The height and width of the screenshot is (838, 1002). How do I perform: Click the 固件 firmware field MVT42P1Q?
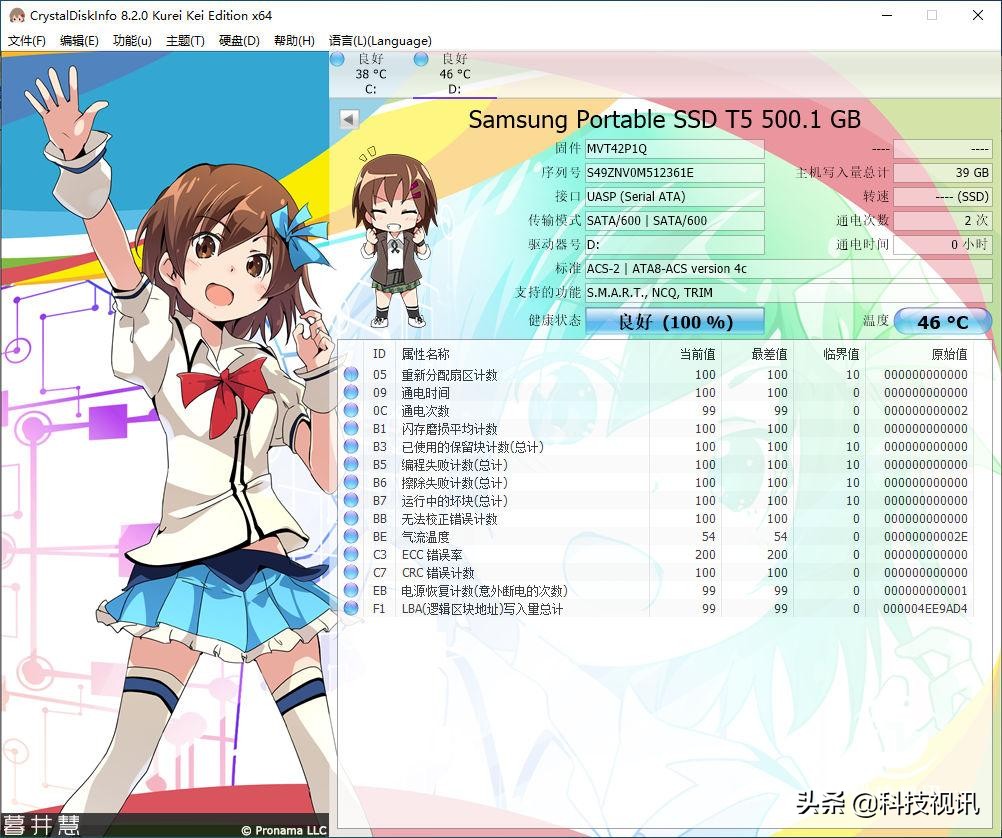click(x=674, y=149)
